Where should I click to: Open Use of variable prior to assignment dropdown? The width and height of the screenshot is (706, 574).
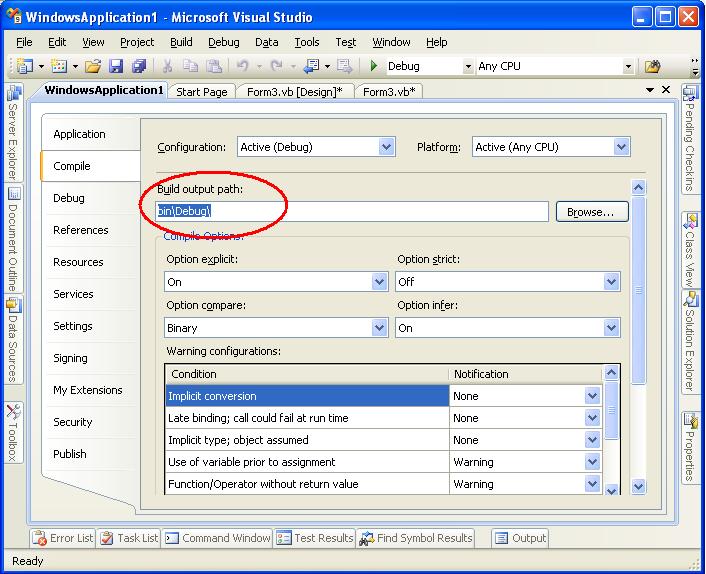click(592, 462)
